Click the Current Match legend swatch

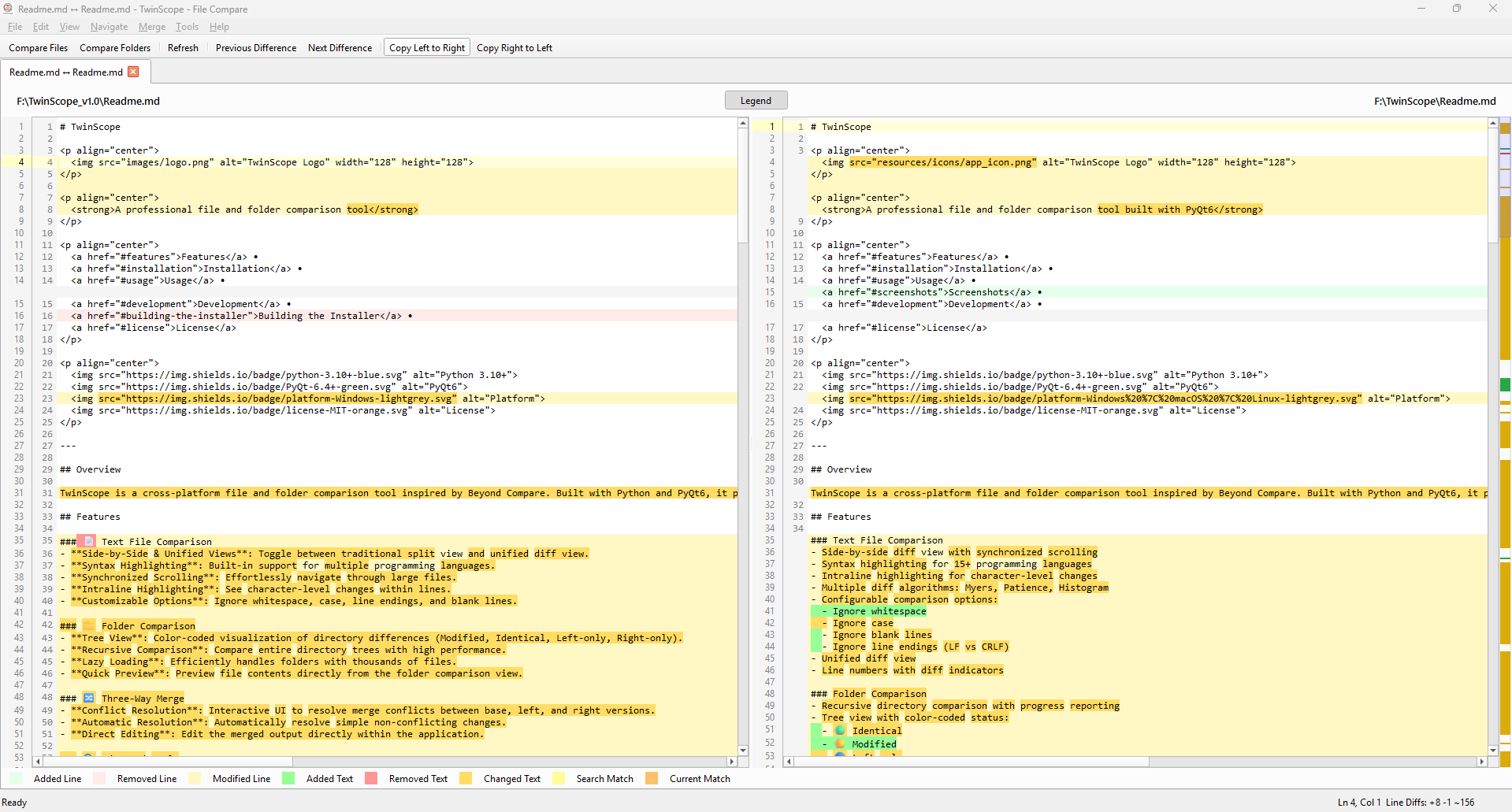pyautogui.click(x=652, y=778)
